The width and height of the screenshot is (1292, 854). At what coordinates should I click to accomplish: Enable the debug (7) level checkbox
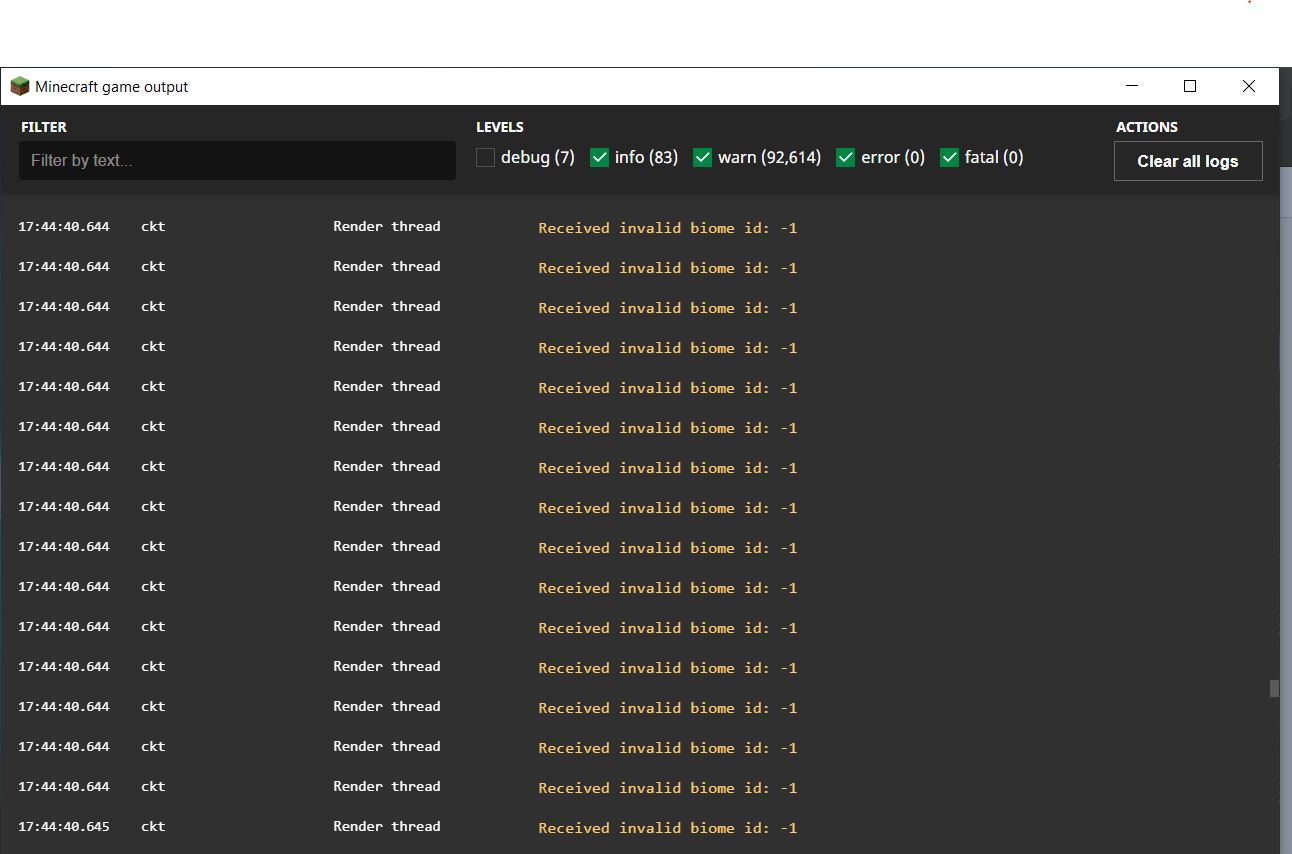pyautogui.click(x=486, y=158)
